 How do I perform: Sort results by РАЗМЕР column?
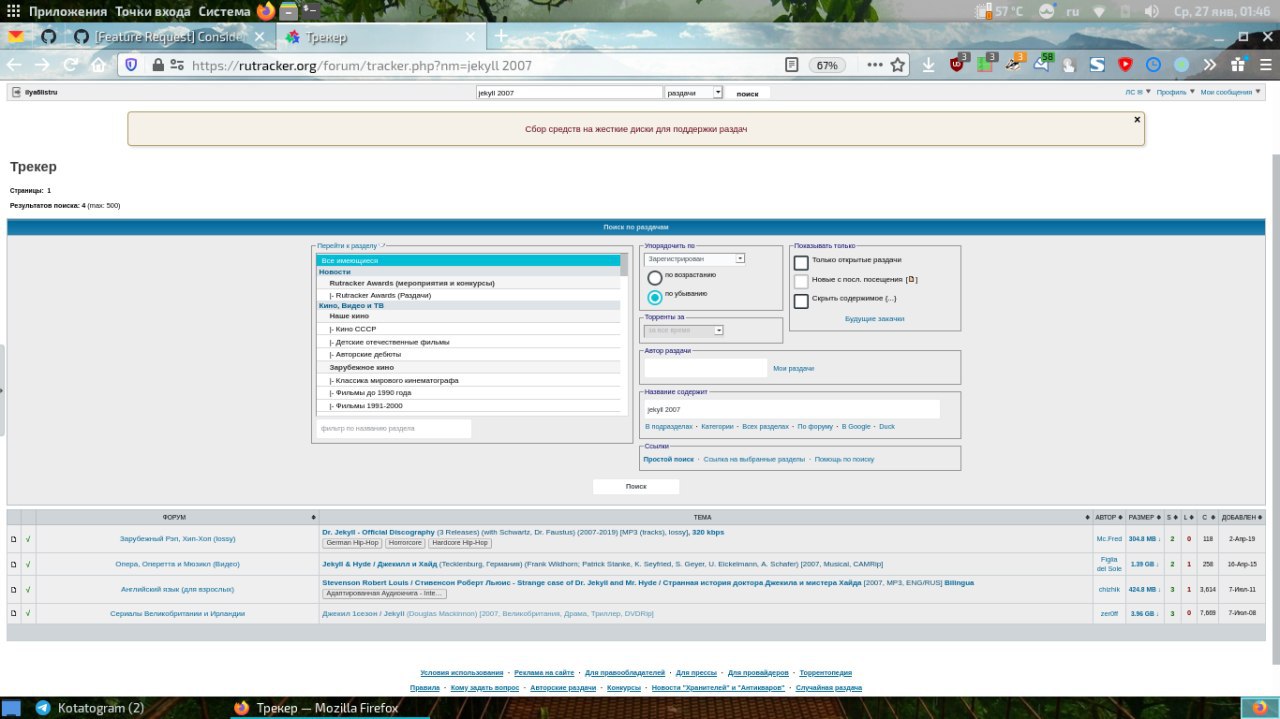1144,517
